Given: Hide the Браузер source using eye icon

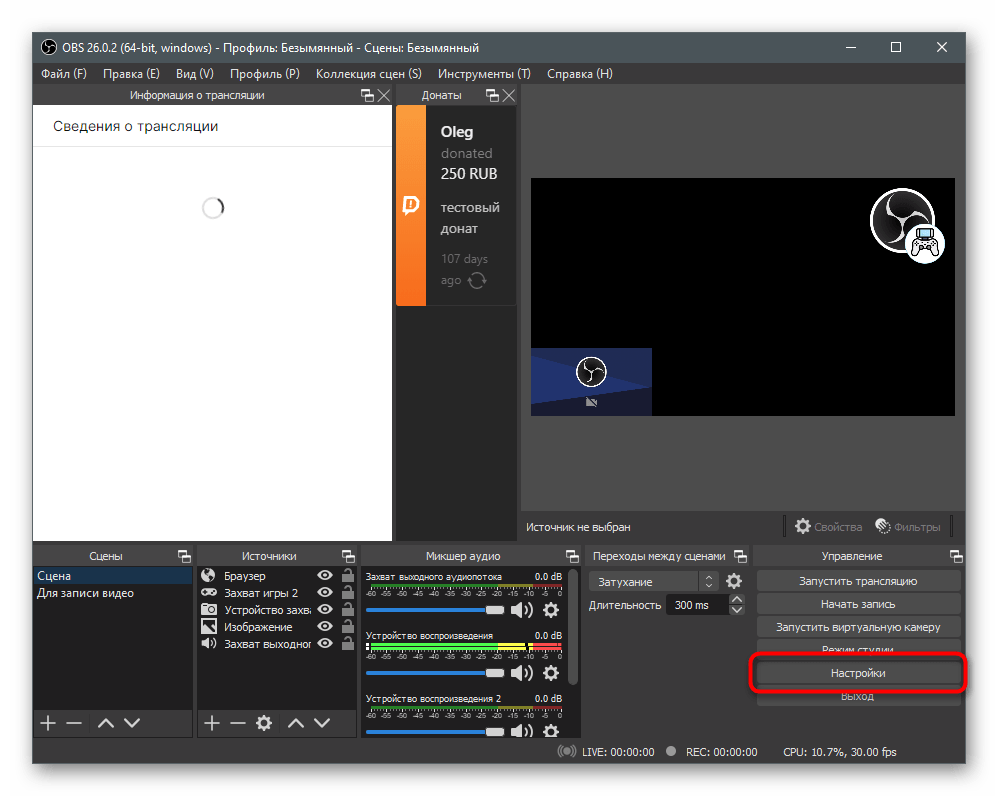Looking at the screenshot, I should click(x=325, y=576).
